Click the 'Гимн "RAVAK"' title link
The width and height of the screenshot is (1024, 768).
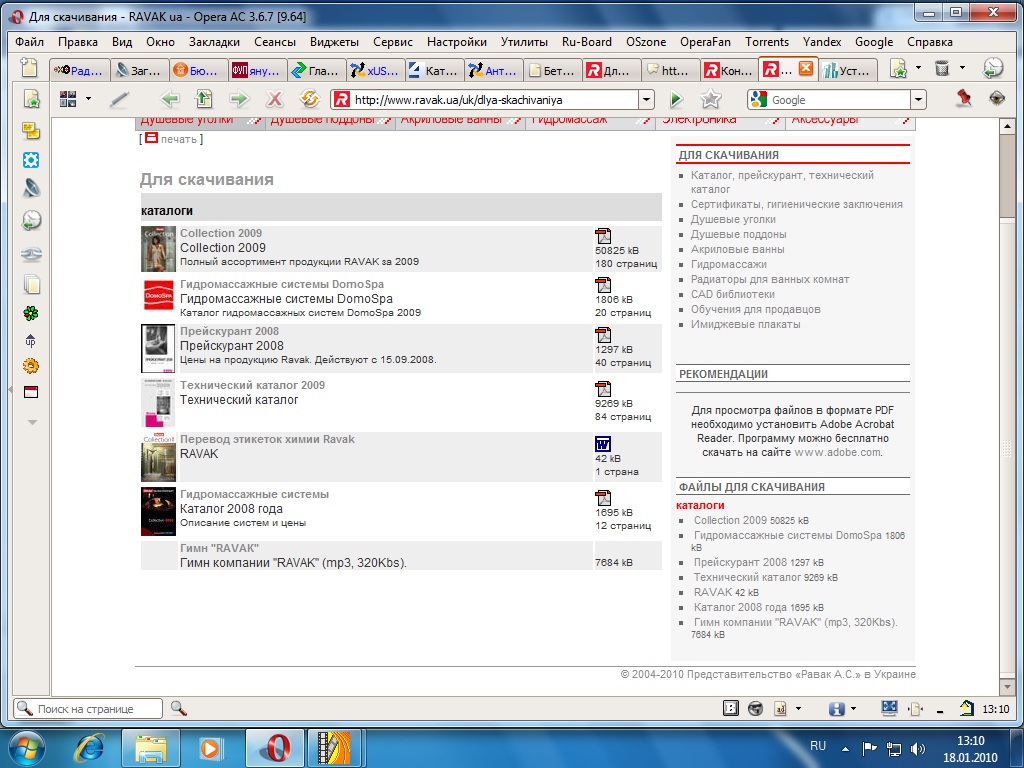(x=219, y=548)
